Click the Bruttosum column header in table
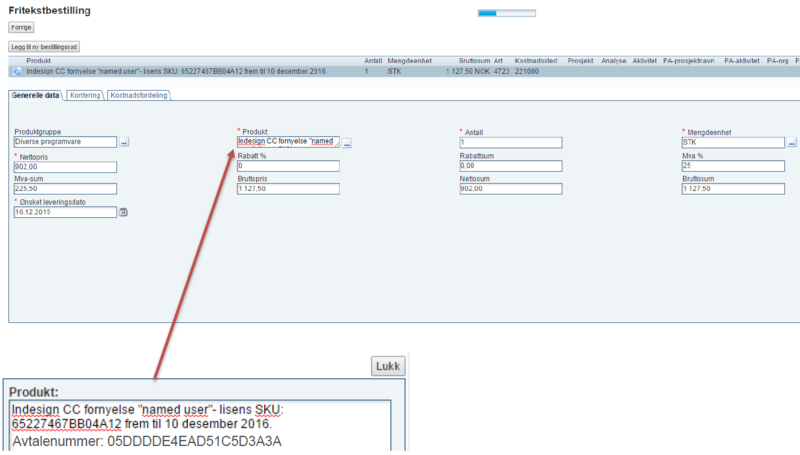Image resolution: width=800 pixels, height=455 pixels. coord(474,61)
